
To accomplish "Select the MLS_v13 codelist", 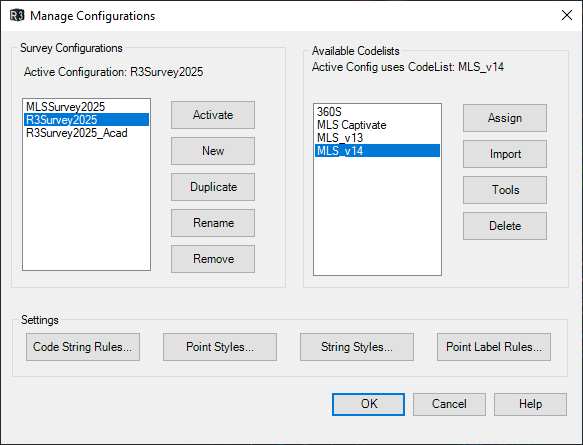I will click(377, 138).
